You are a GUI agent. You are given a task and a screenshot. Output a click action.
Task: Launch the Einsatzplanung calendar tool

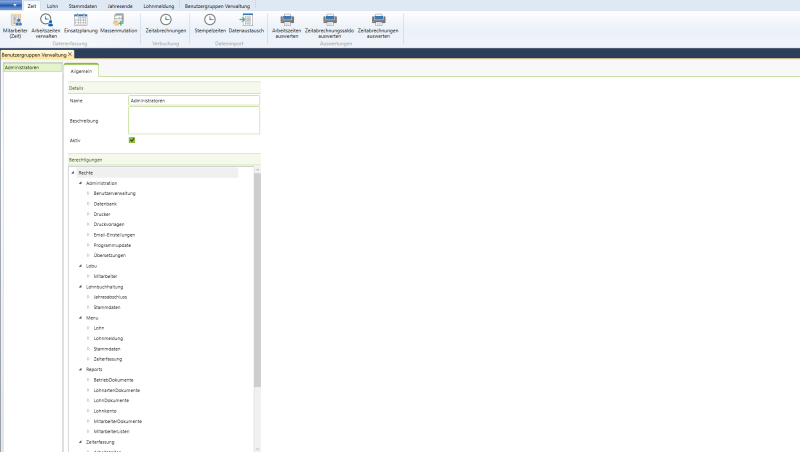81,23
